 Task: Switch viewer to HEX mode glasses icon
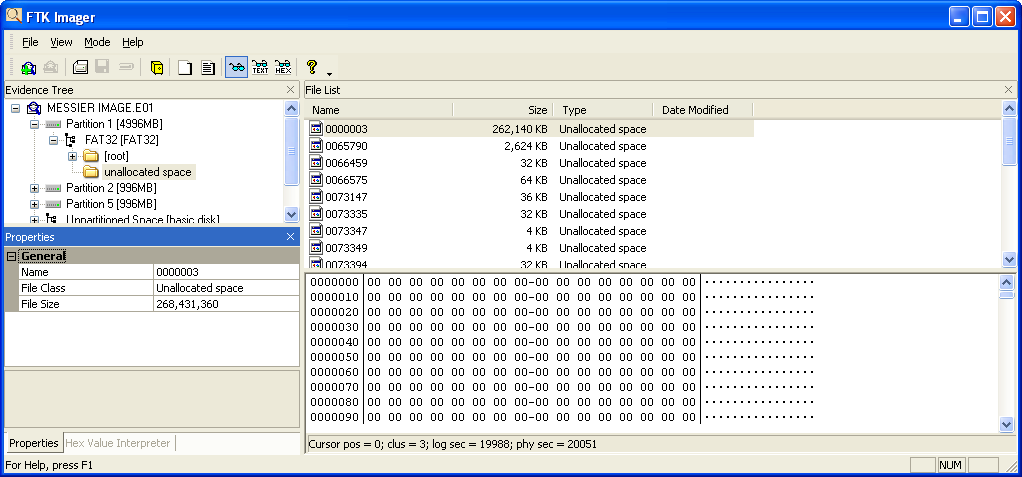[x=283, y=67]
